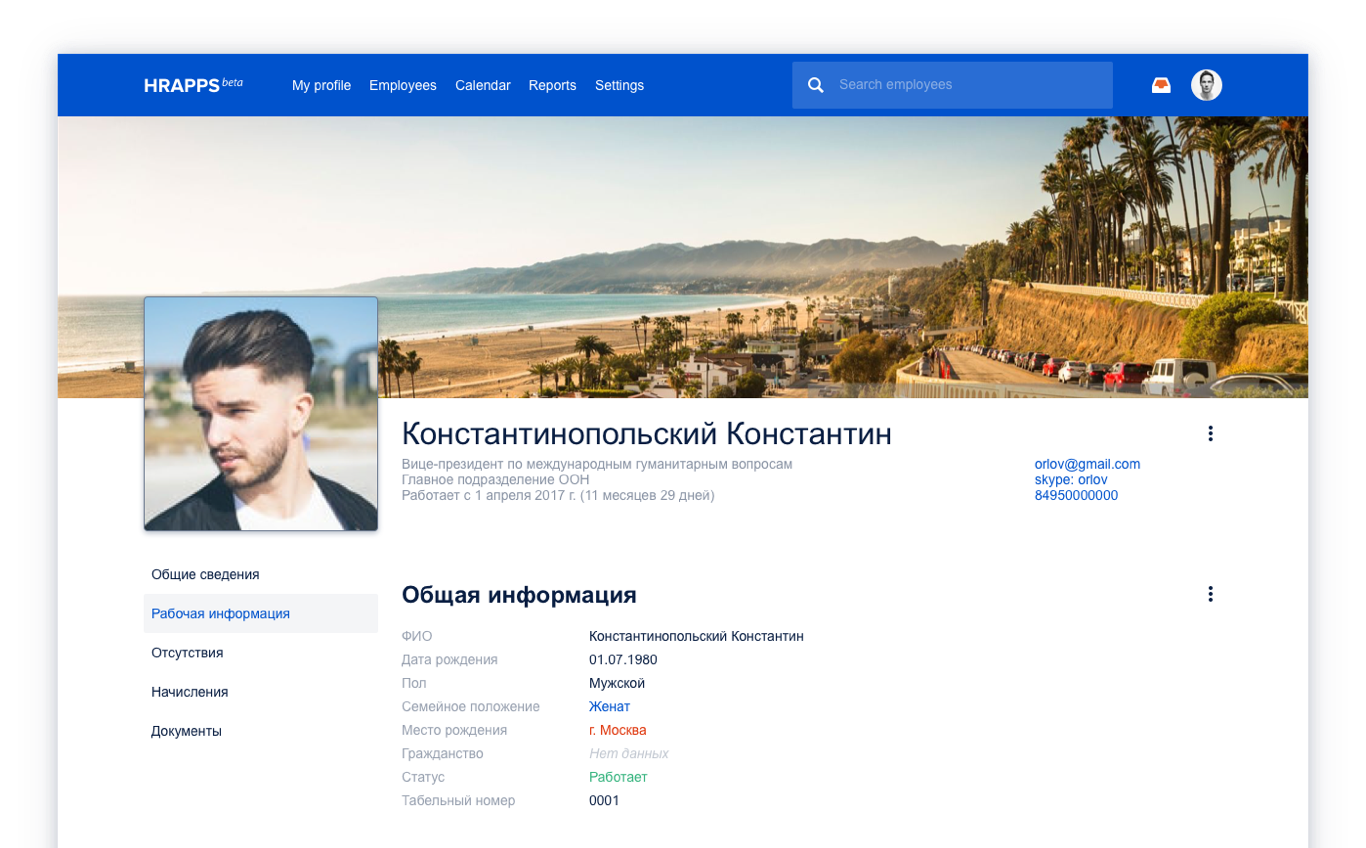Select Общие сведения sidebar tab

click(x=205, y=574)
